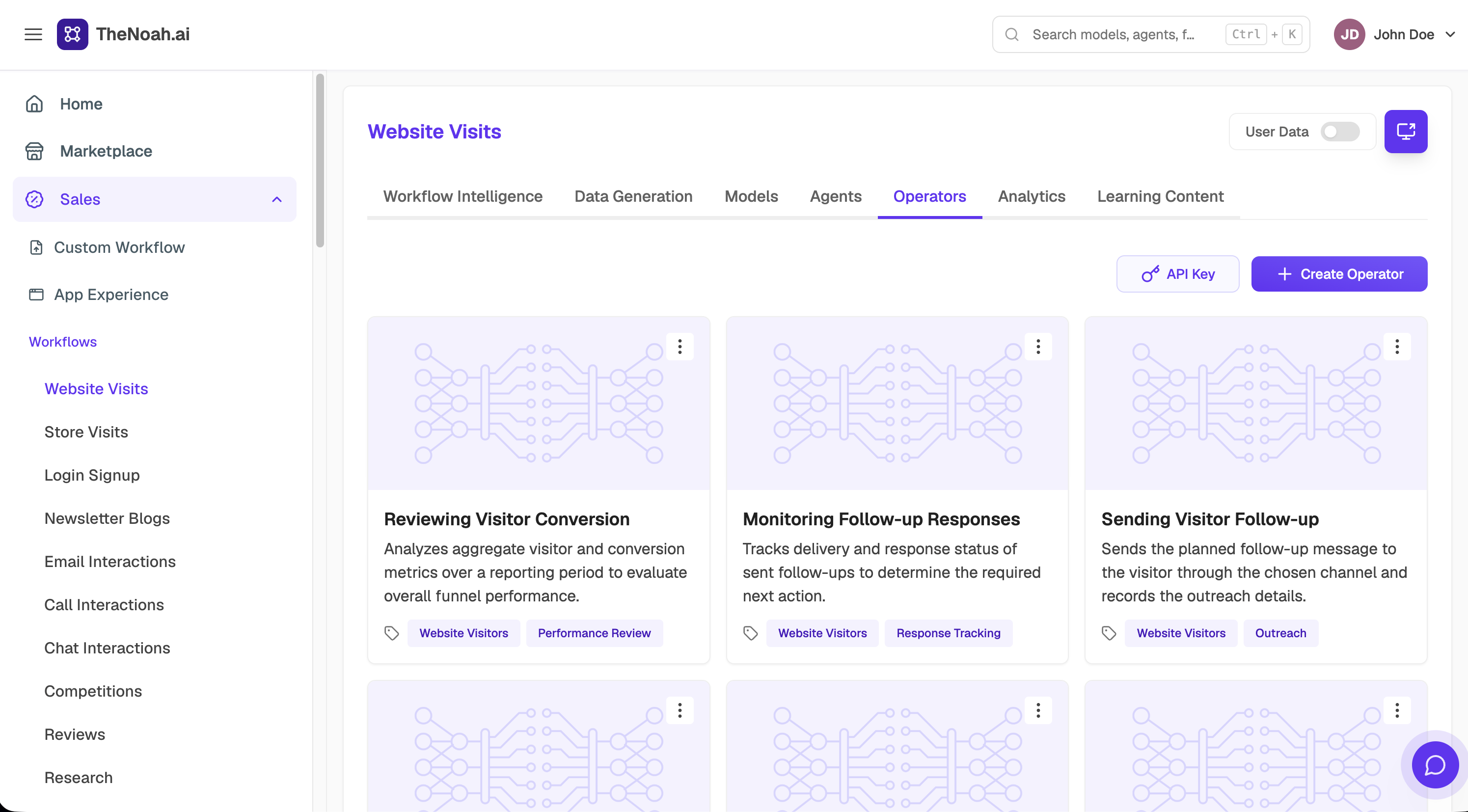
Task: Go to Home in the sidebar
Action: pyautogui.click(x=155, y=104)
